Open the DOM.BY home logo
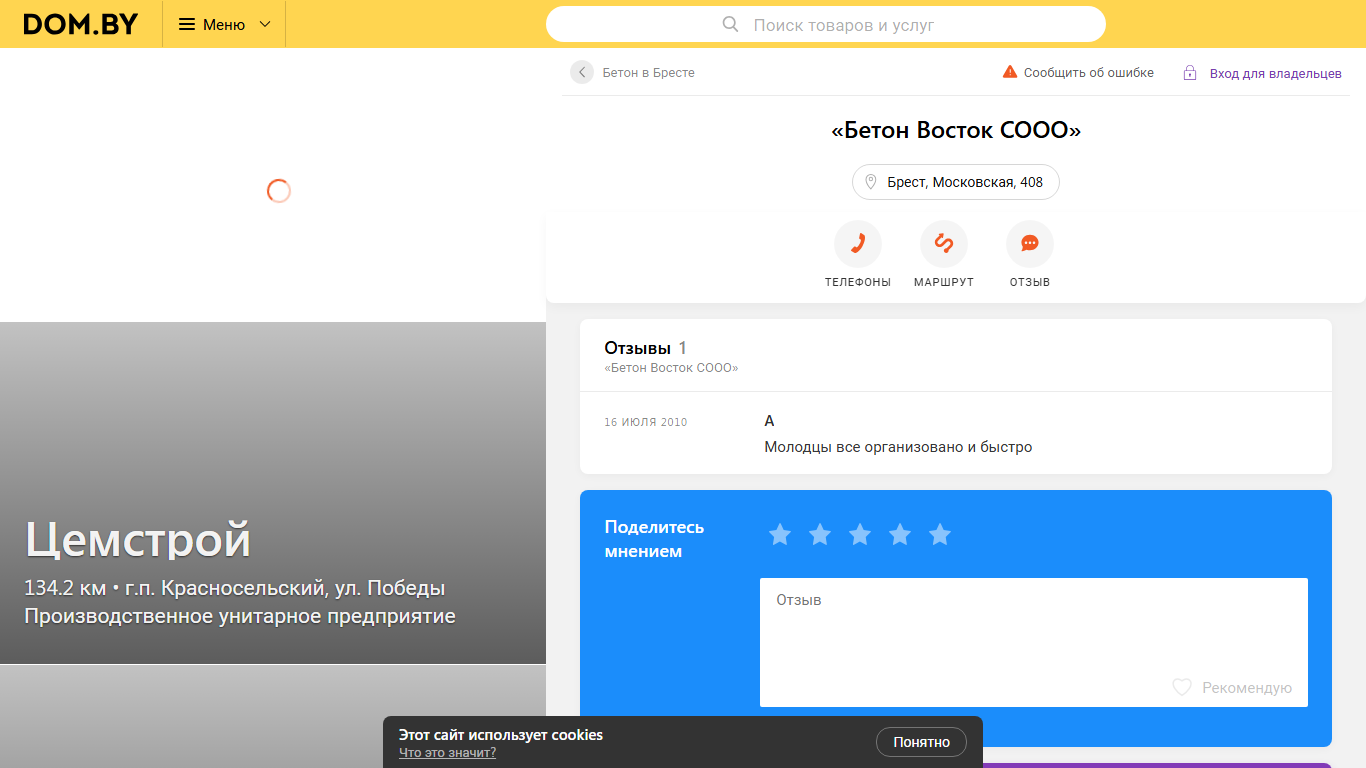 [81, 24]
